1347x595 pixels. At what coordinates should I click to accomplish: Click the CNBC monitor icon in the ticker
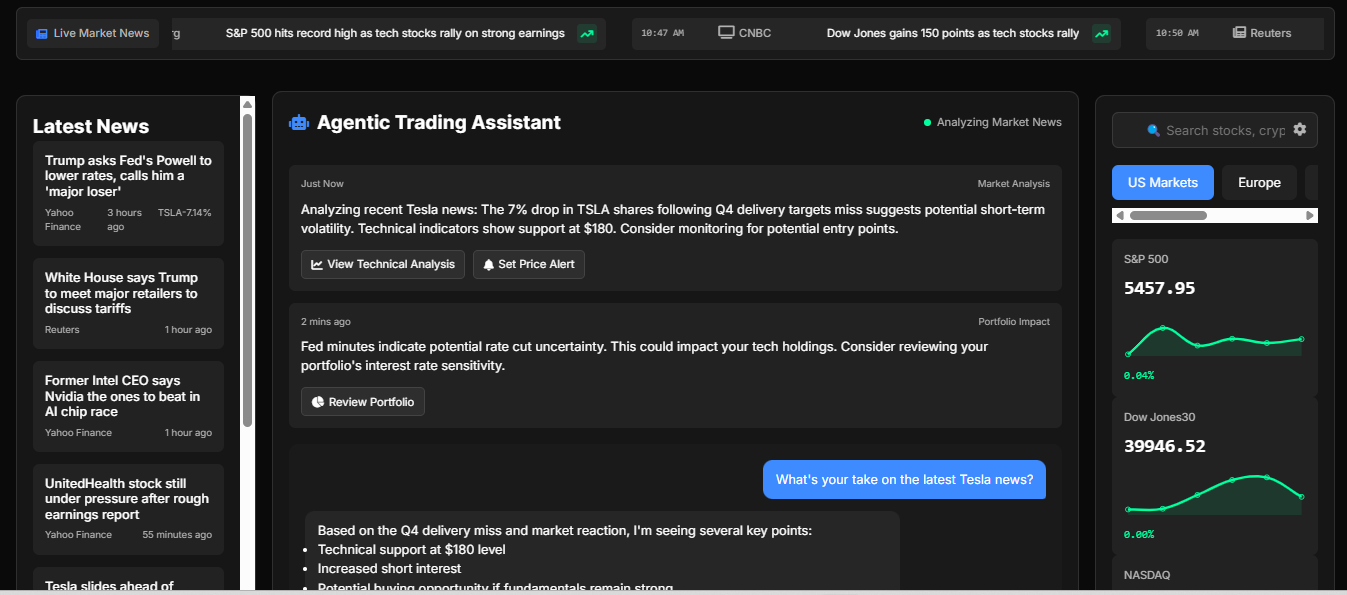[727, 33]
